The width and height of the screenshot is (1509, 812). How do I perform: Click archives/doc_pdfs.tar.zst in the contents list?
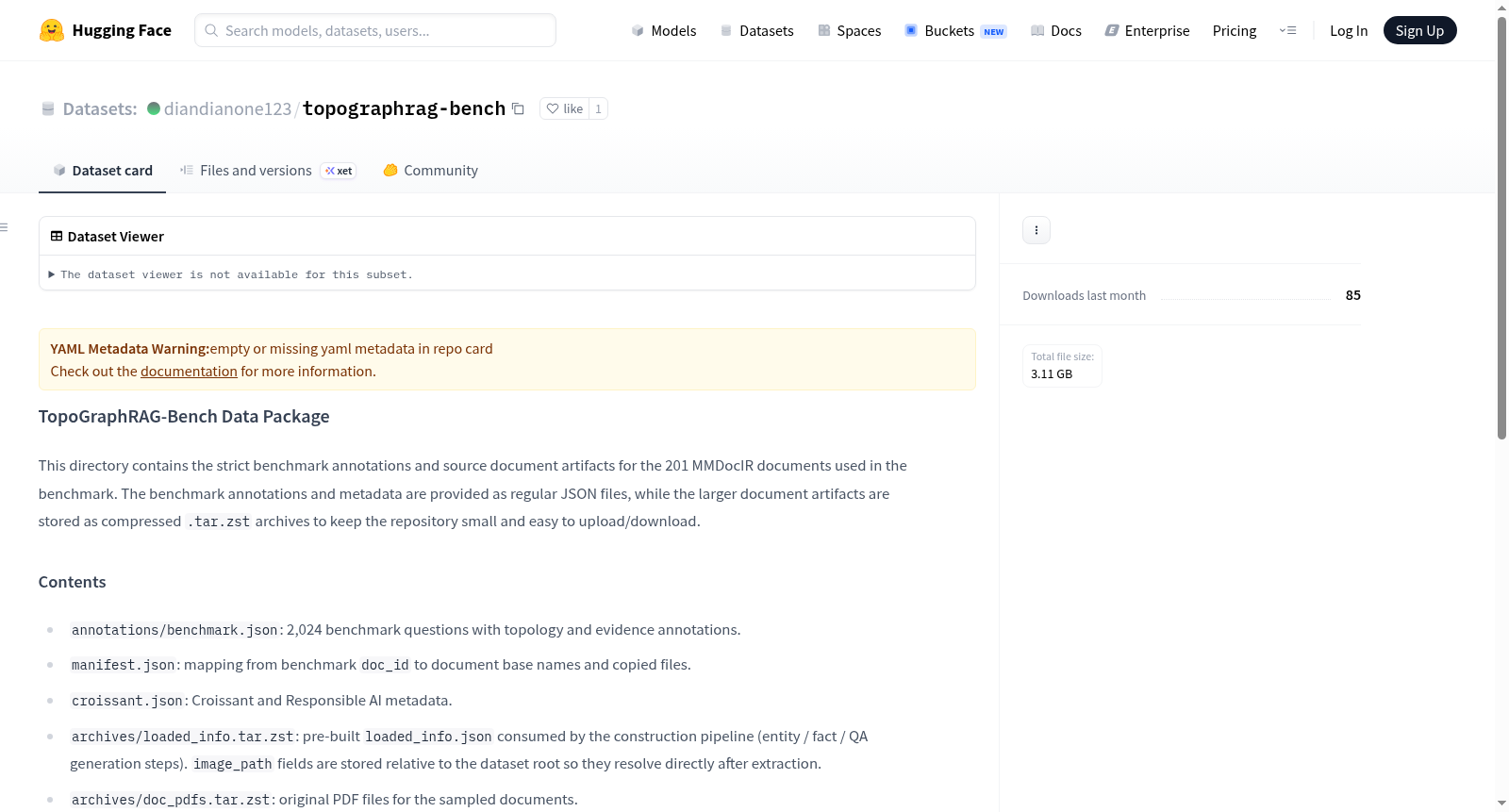point(171,800)
